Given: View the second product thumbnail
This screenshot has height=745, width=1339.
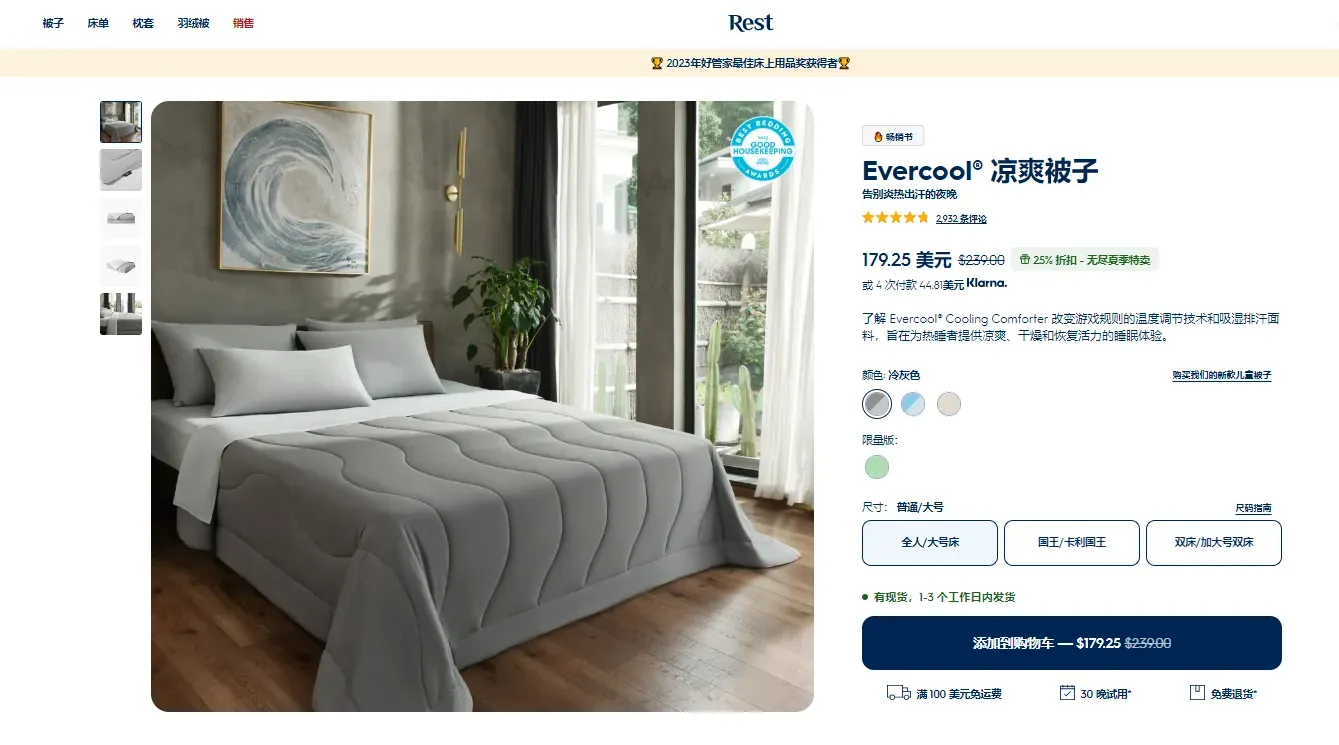Looking at the screenshot, I should [x=121, y=170].
